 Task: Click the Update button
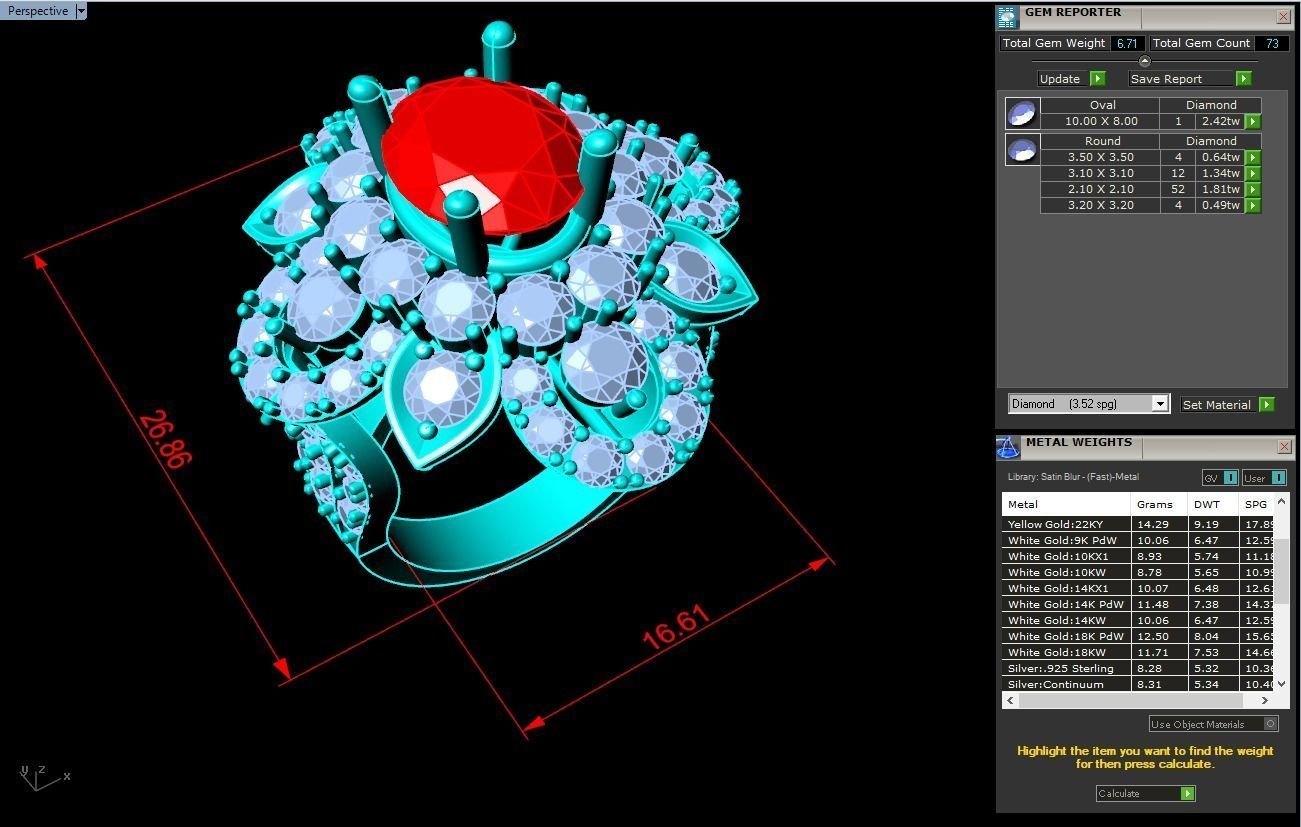[1070, 79]
